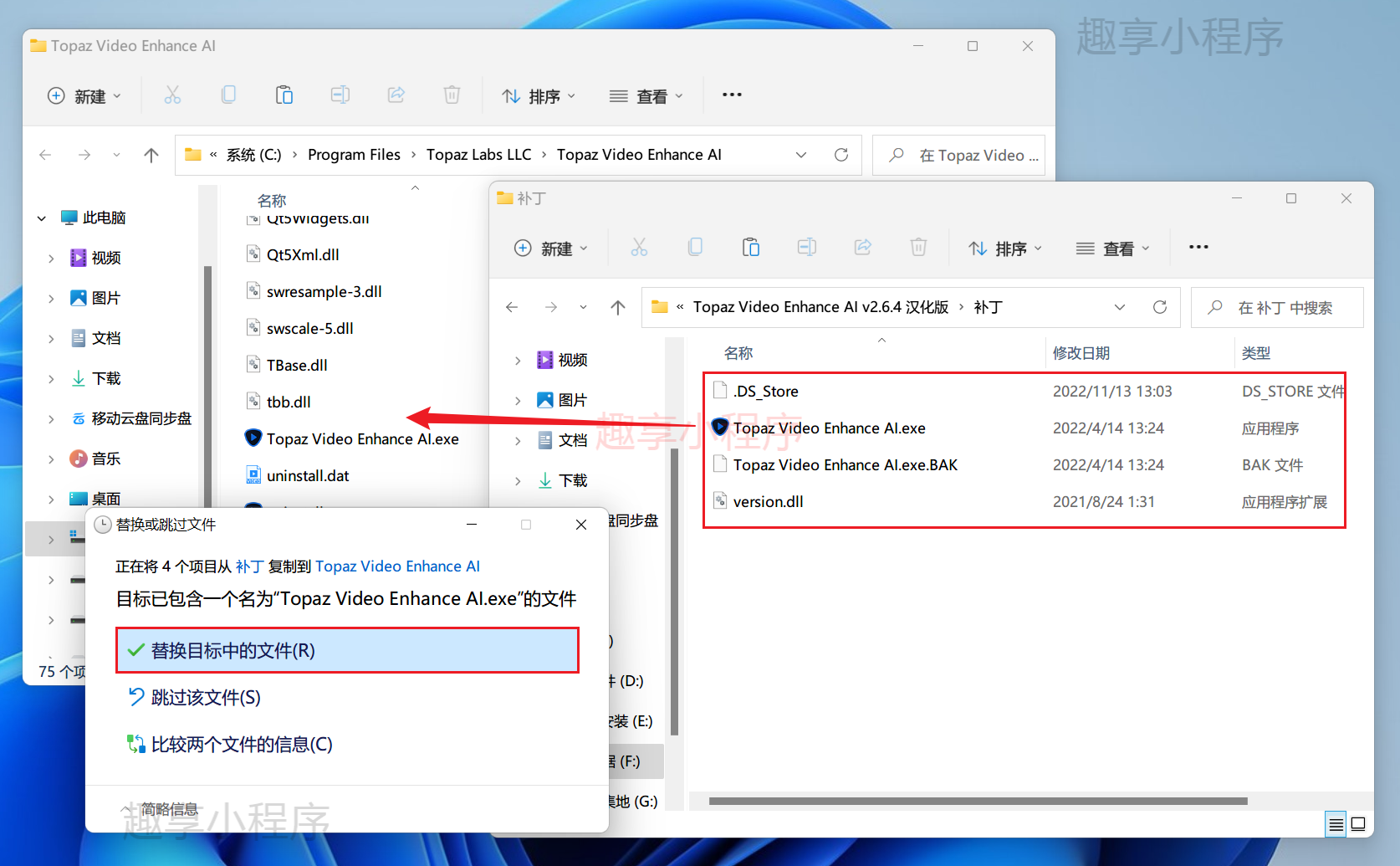The height and width of the screenshot is (866, 1400).
Task: Click 系统 (C:) breadcrumb segment
Action: tap(253, 155)
